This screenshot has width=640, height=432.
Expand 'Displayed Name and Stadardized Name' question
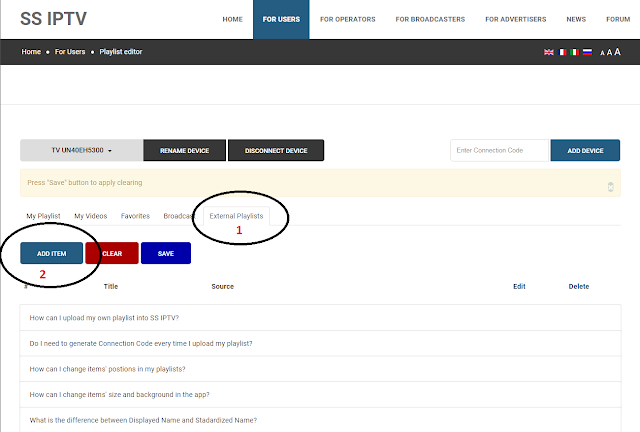click(320, 420)
